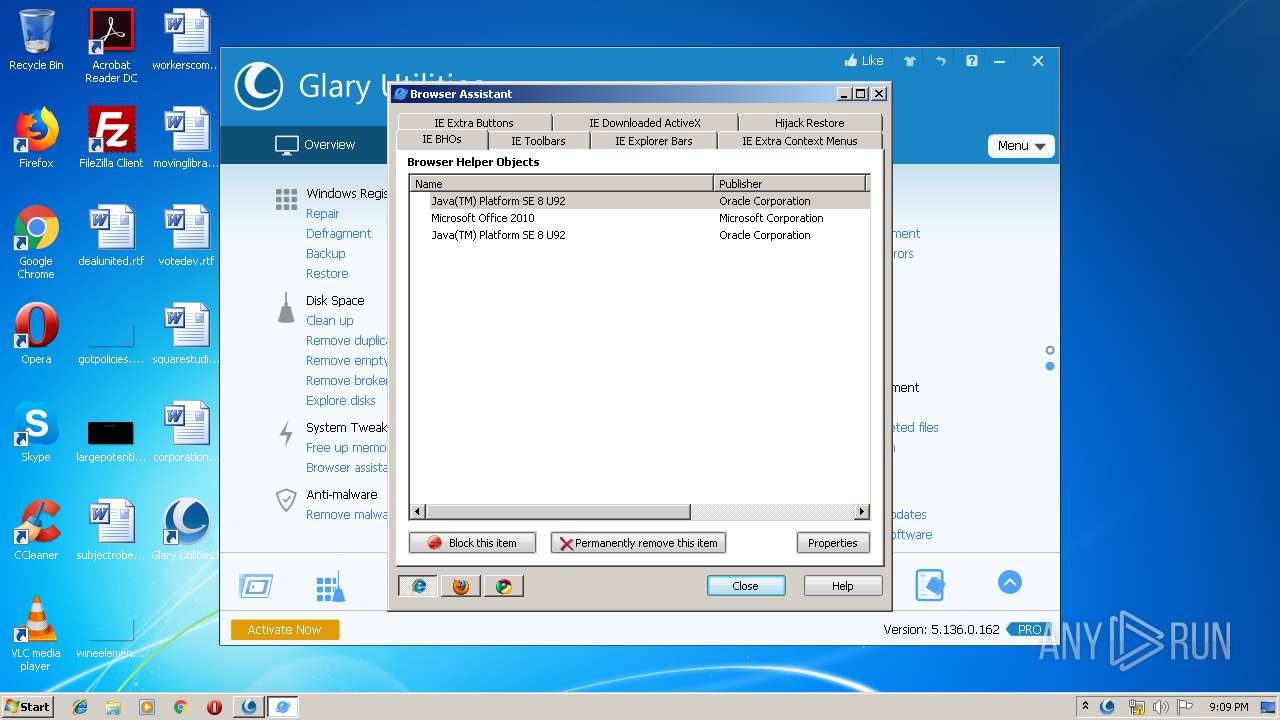1280x720 pixels.
Task: Click the PRO badge next to version
Action: coord(1029,630)
